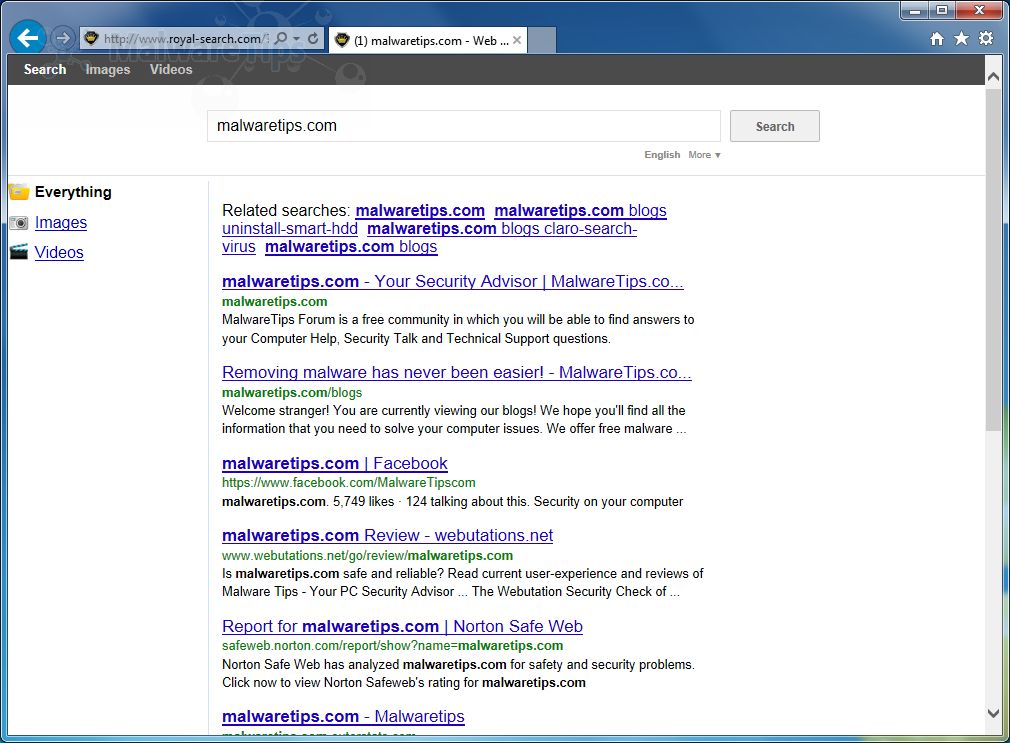This screenshot has height=743, width=1010.
Task: Open the malwaretips.com Facebook result link
Action: click(335, 463)
